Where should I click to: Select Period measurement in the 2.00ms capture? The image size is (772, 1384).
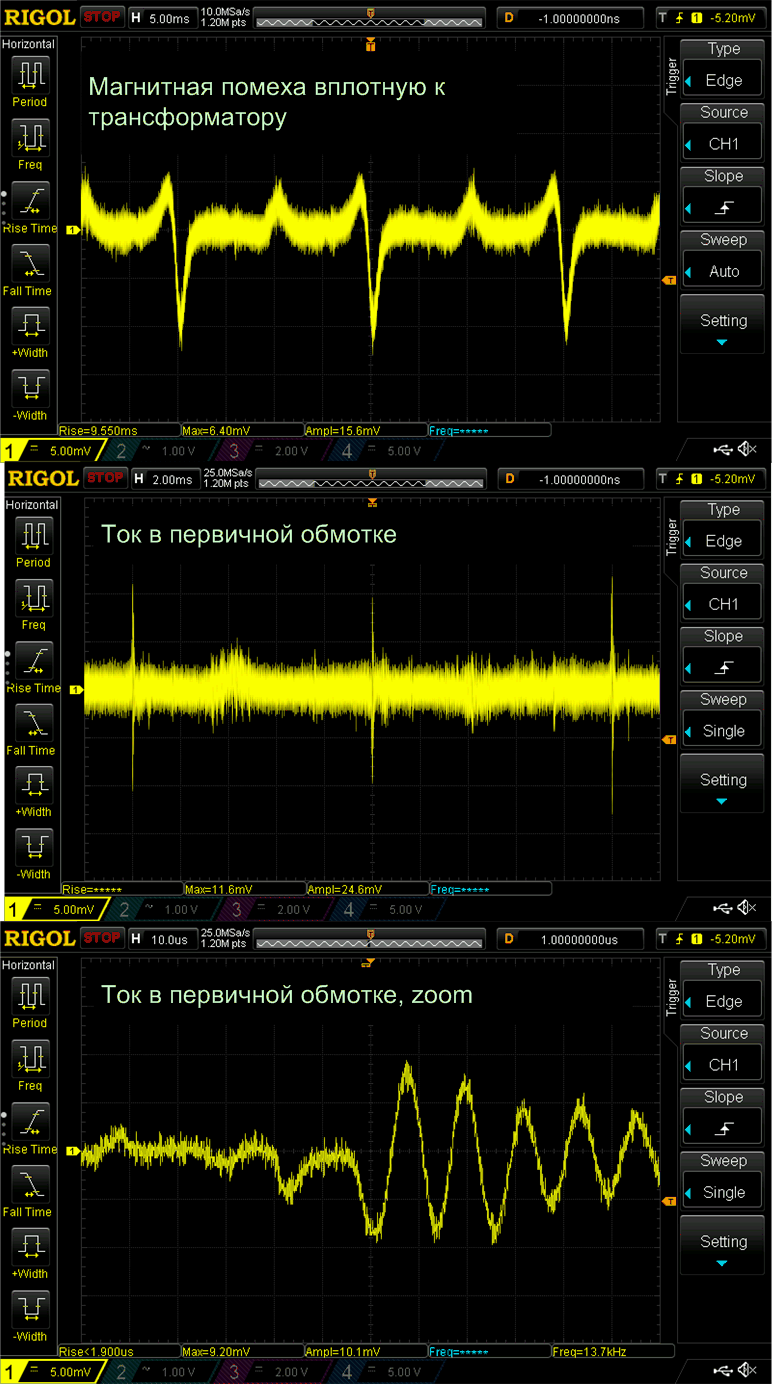coord(33,535)
